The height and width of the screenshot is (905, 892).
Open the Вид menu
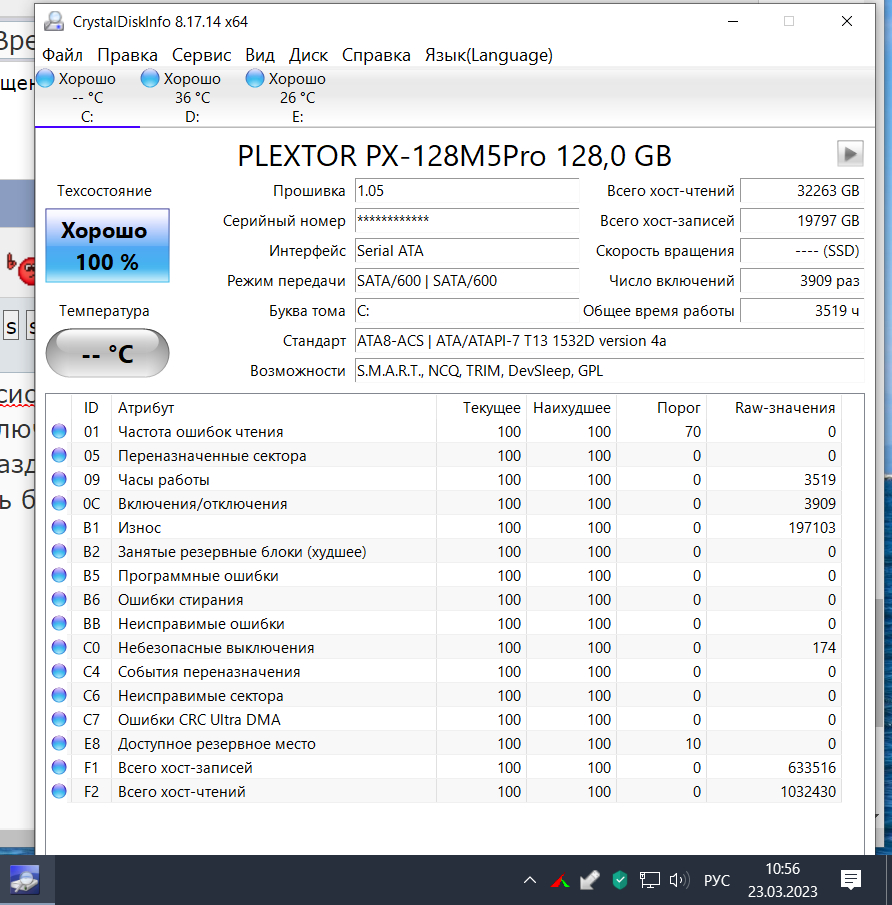260,55
